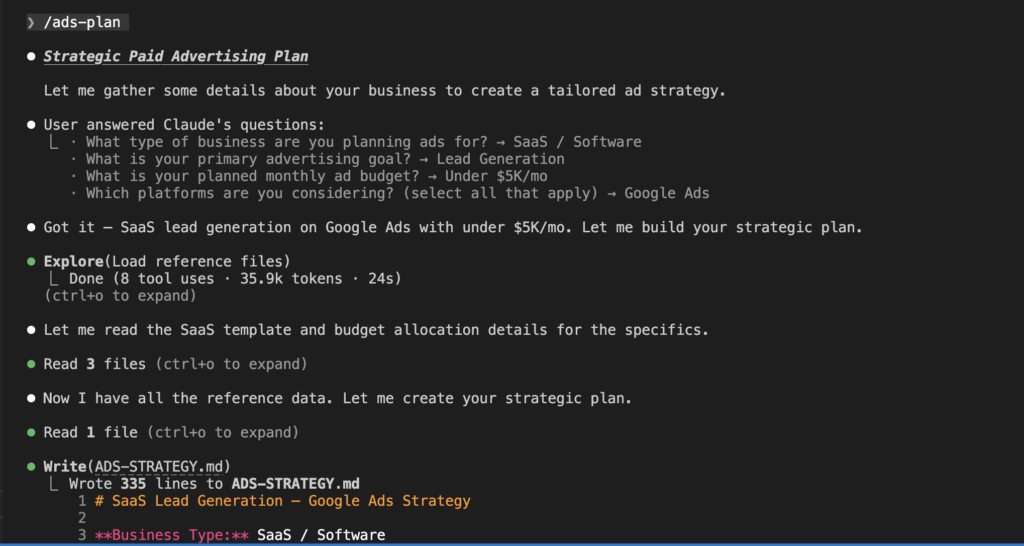
Task: Click the bullet before 'Got it — SaaS lead generation'
Action: 32,227
